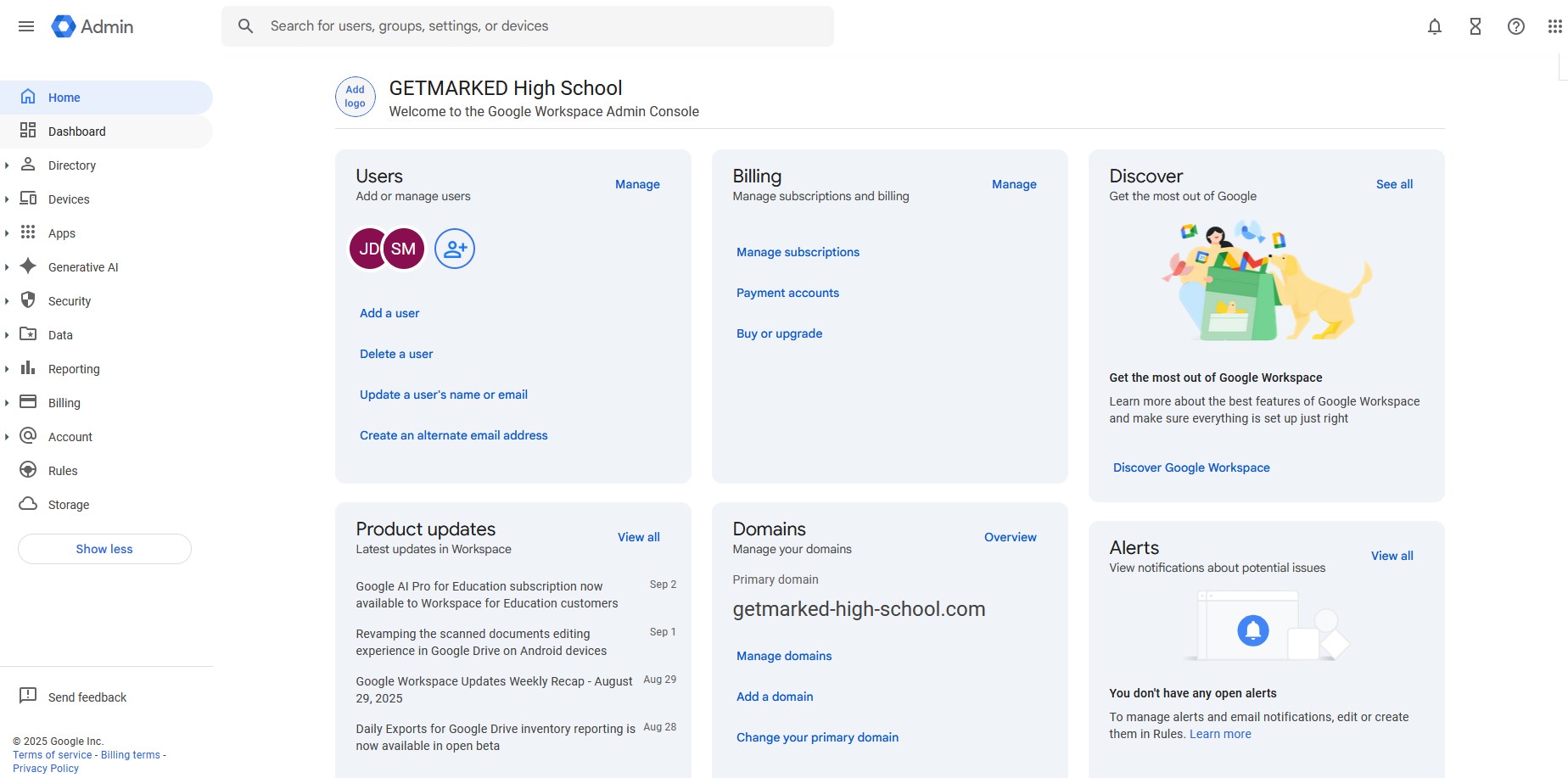Click the Discover illustration with dog

click(1266, 281)
